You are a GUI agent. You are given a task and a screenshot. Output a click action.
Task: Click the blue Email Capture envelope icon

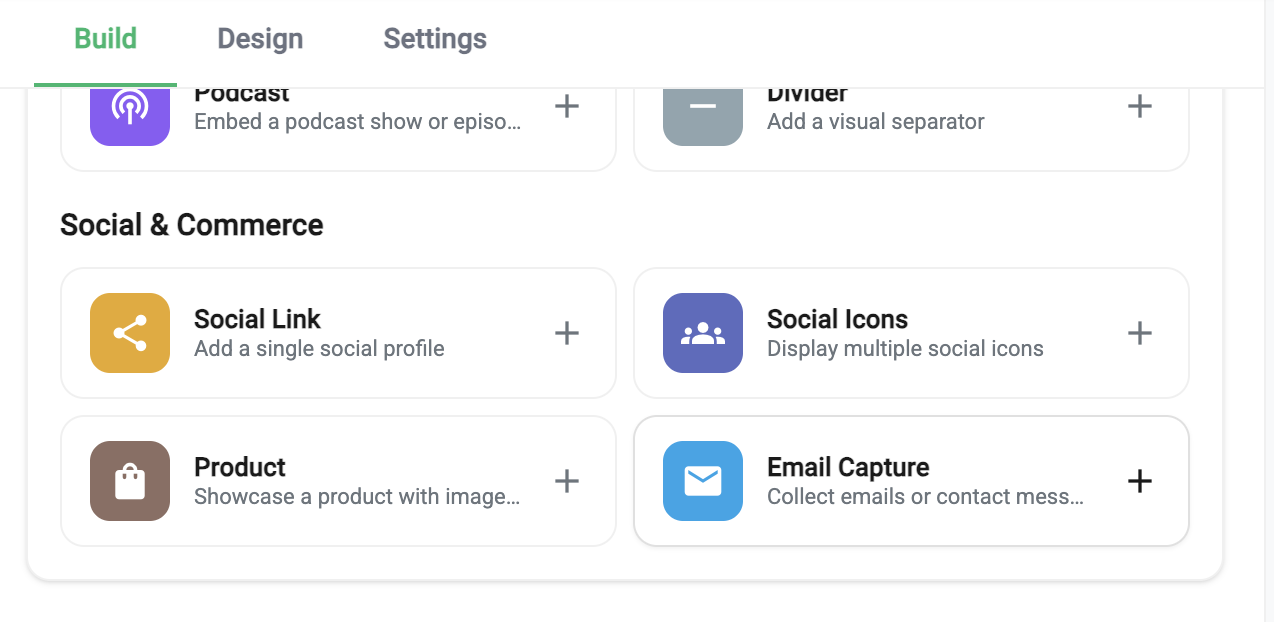[x=702, y=481]
